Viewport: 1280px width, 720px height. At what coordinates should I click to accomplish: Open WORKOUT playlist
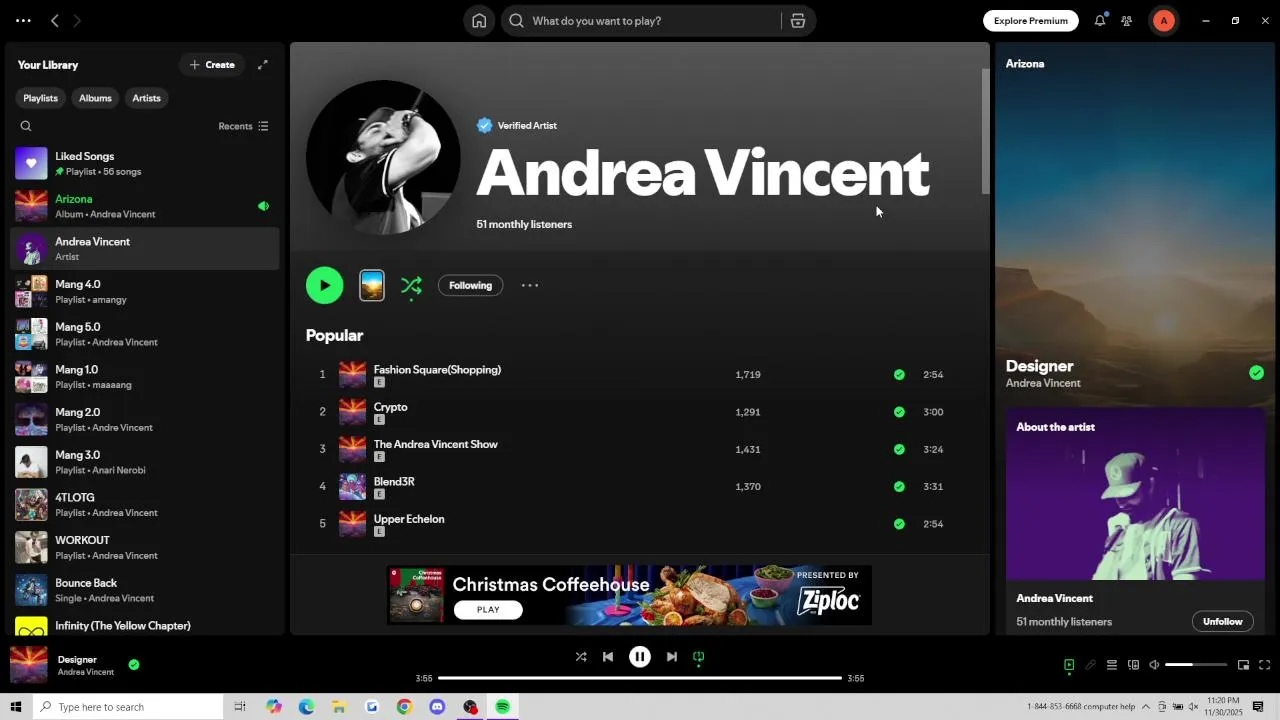click(x=145, y=547)
